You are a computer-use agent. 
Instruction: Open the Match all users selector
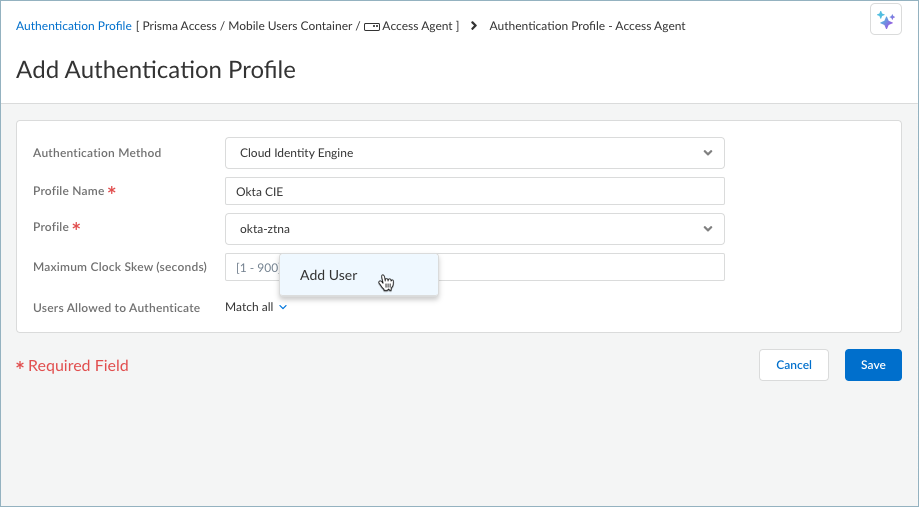(249, 308)
